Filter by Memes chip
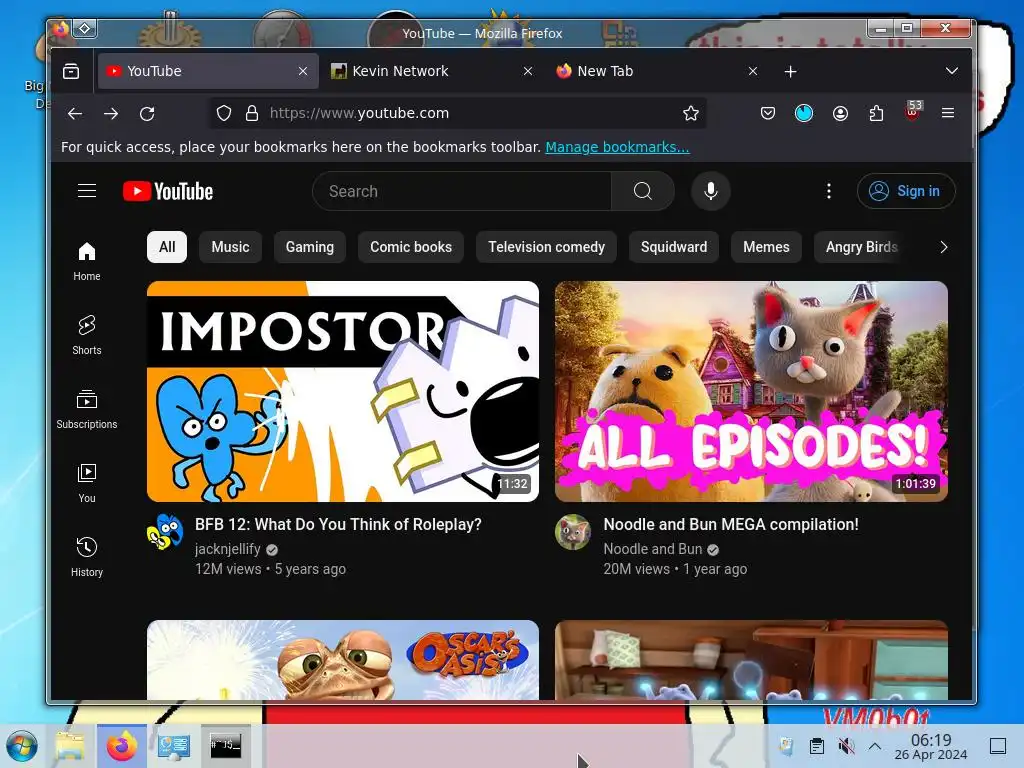Viewport: 1024px width, 768px height. [766, 247]
